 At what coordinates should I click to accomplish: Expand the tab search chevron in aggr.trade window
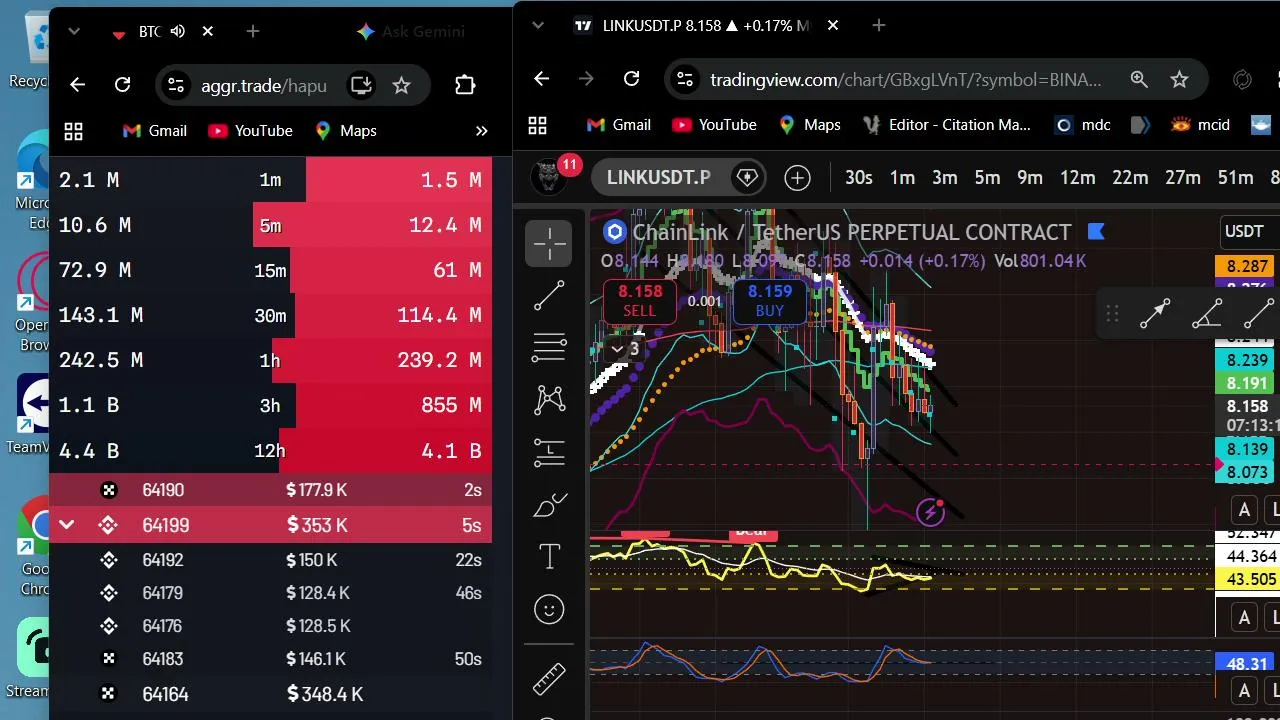click(73, 32)
